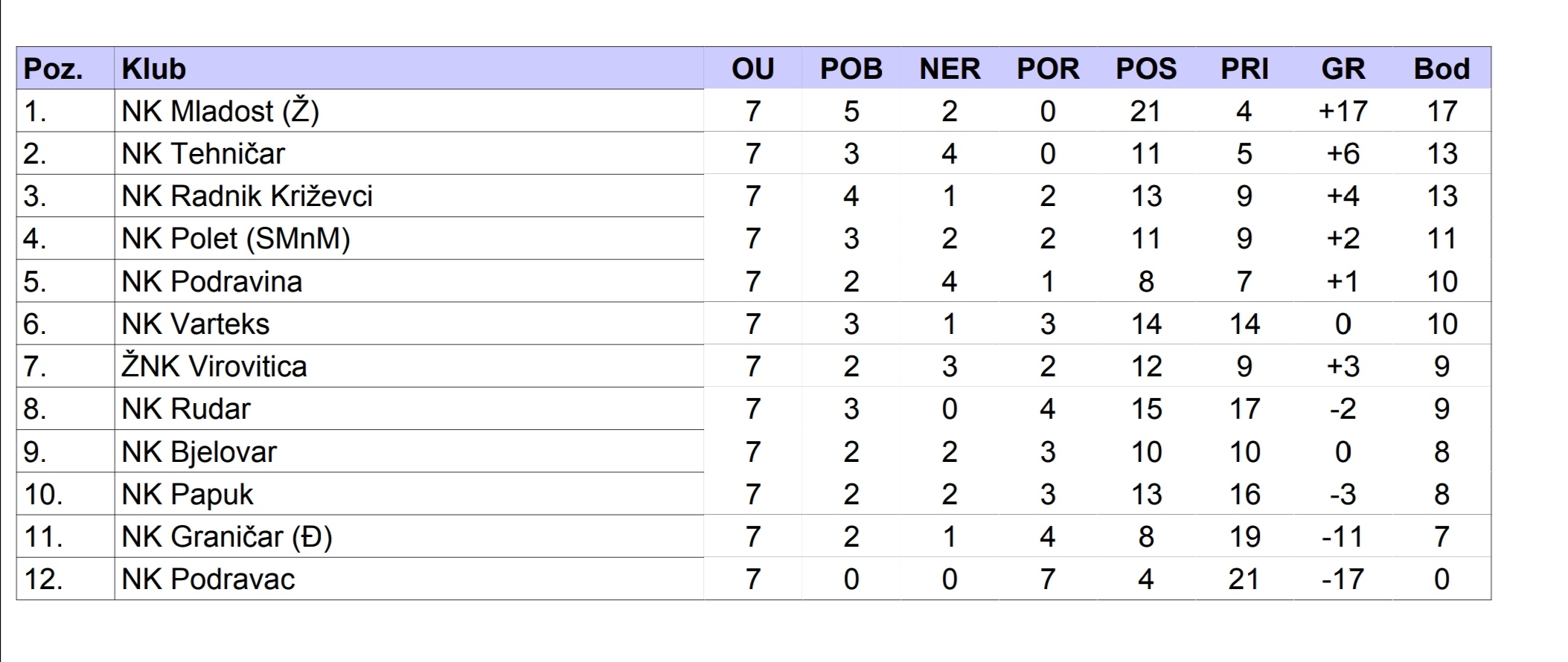Select the PRI column header
Image resolution: width=1568 pixels, height=662 pixels.
coord(1244,69)
